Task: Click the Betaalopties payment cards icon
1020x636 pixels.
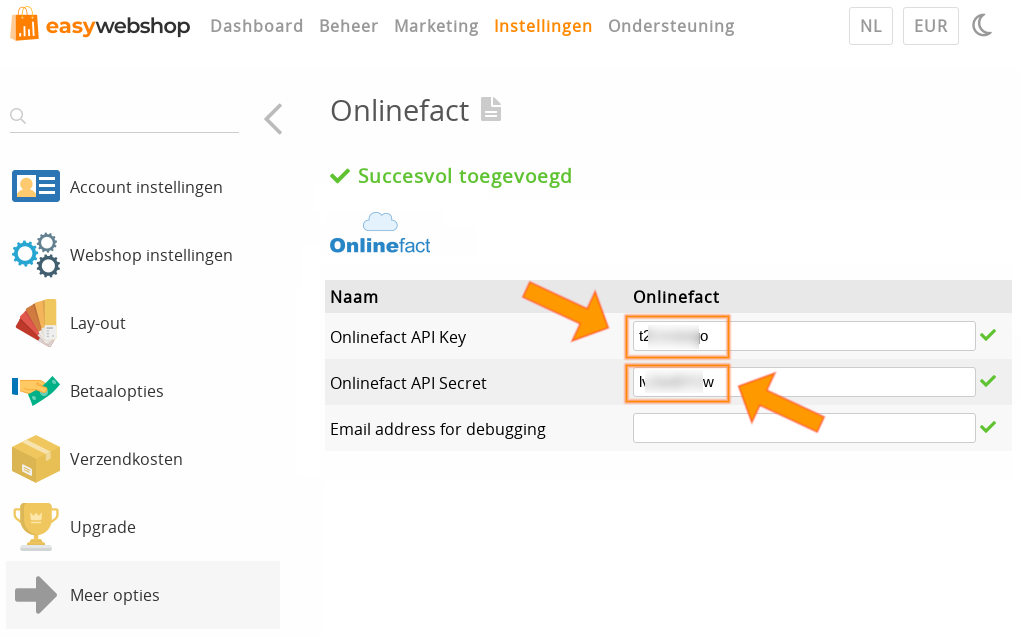Action: 36,390
